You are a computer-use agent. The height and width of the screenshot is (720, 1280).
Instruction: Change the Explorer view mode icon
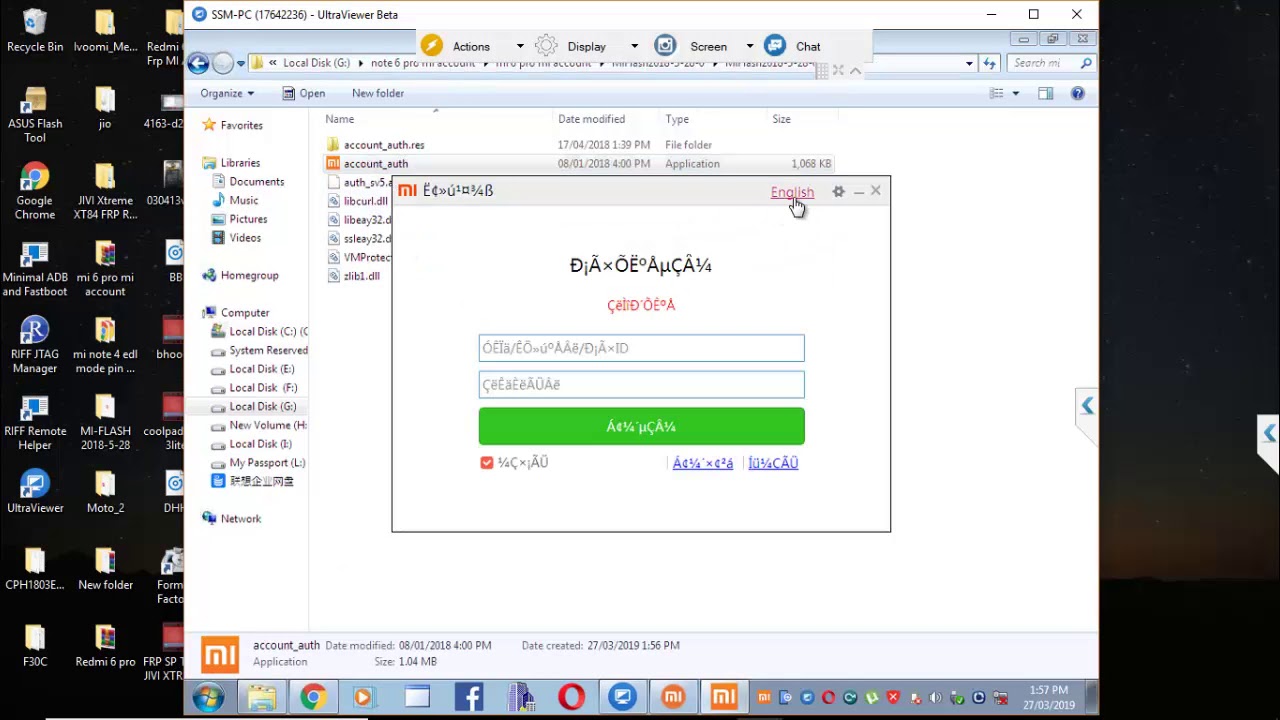pos(996,93)
